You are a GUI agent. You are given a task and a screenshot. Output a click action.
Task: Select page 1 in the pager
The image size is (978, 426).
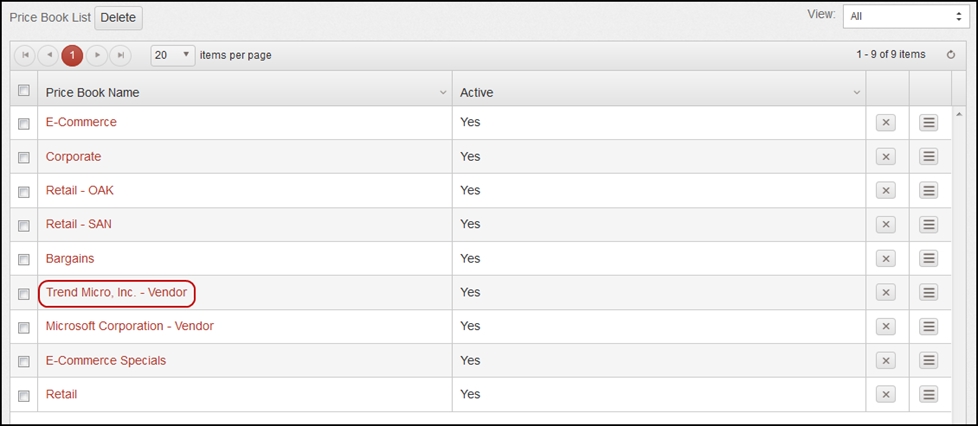pos(72,55)
